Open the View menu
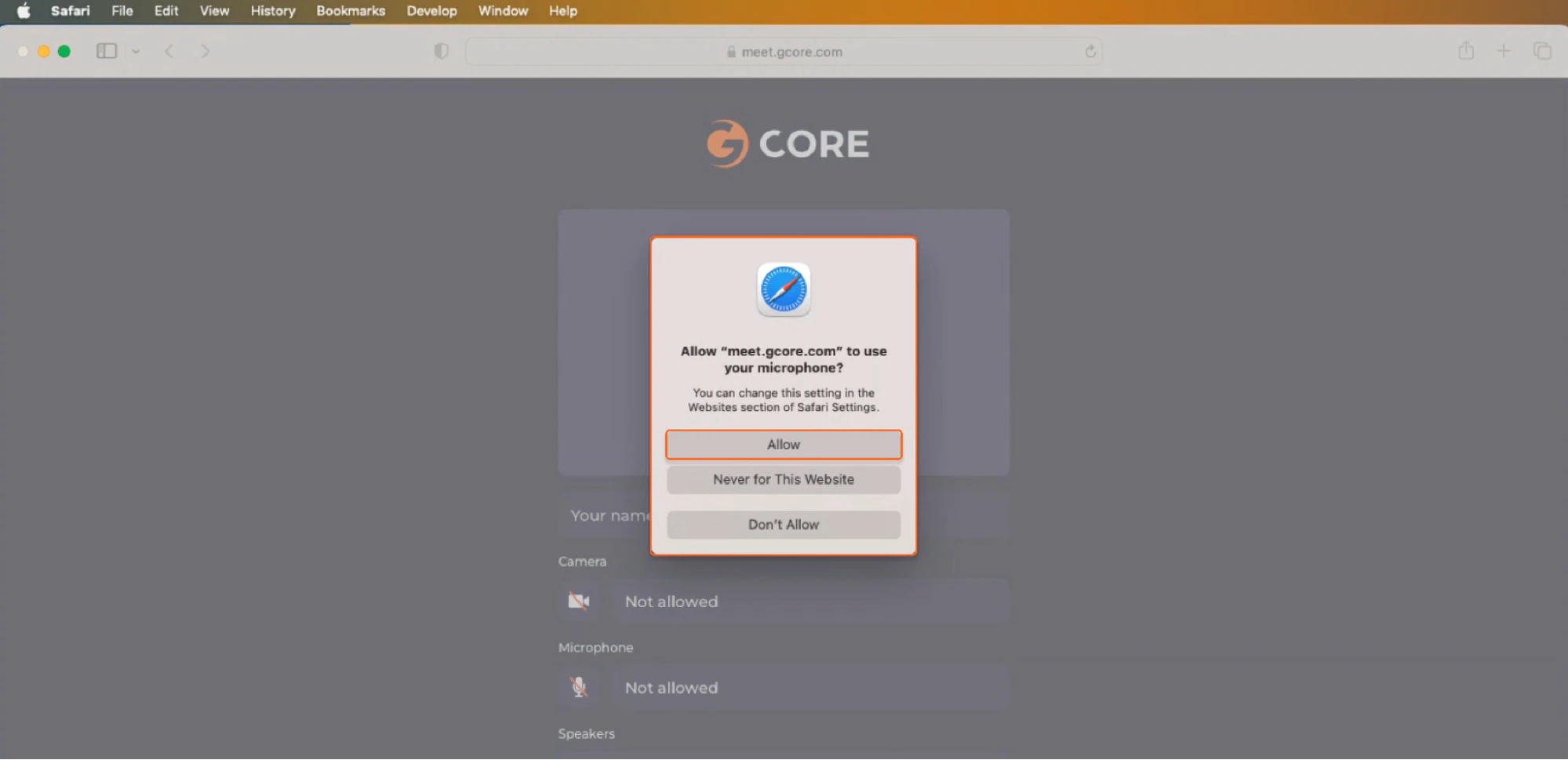1568x760 pixels. click(x=214, y=11)
